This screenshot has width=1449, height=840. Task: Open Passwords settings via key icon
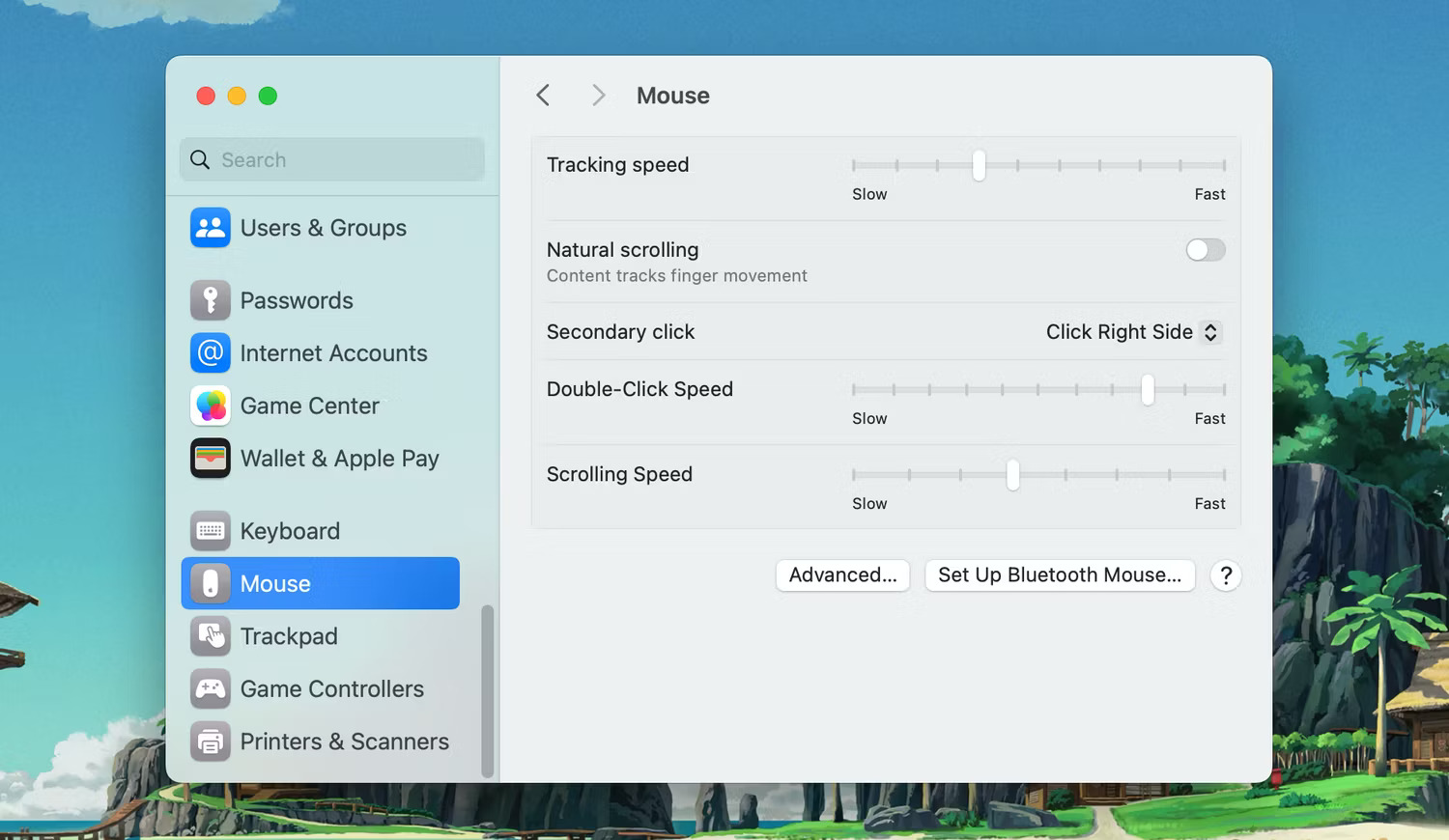coord(211,300)
